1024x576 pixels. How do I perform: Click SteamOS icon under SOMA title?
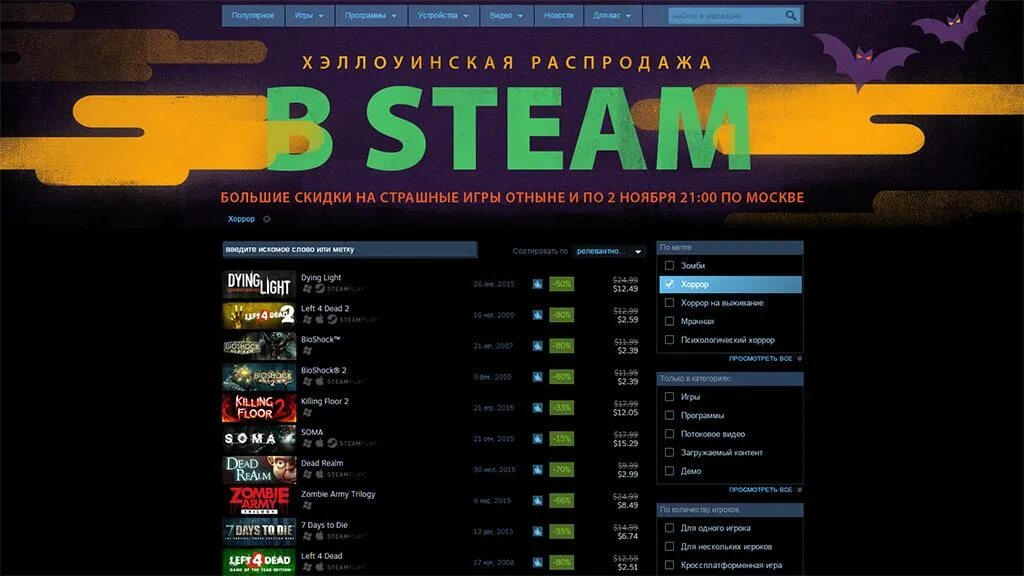(x=332, y=443)
